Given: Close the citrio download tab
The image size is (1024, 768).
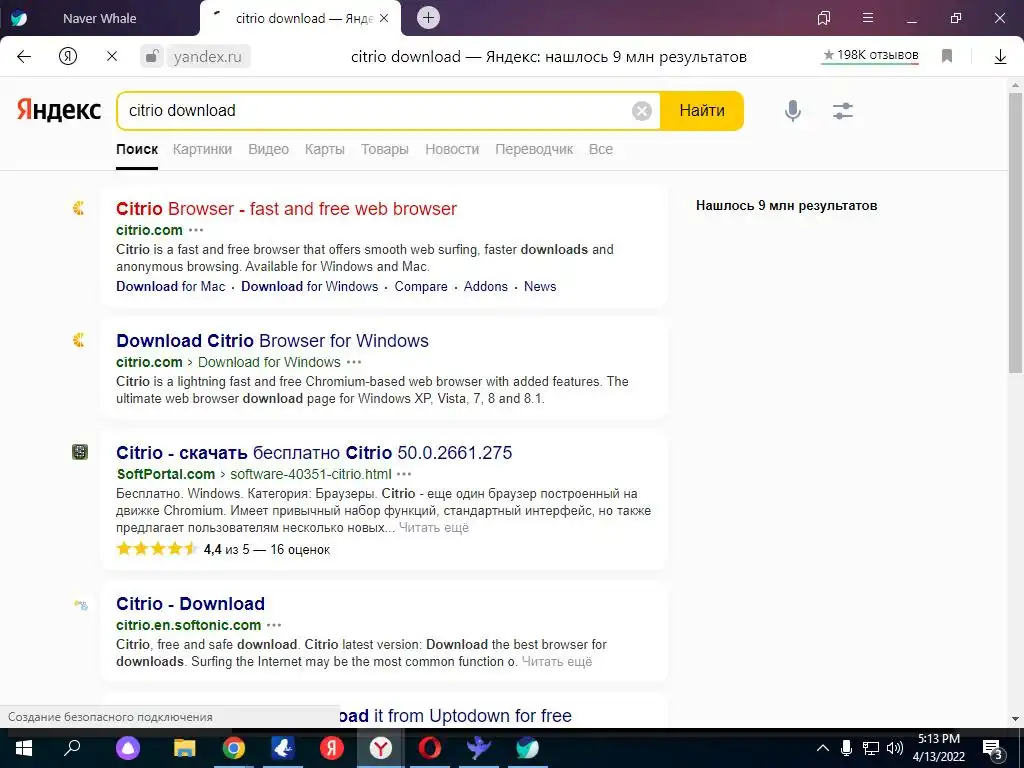Looking at the screenshot, I should (x=384, y=18).
